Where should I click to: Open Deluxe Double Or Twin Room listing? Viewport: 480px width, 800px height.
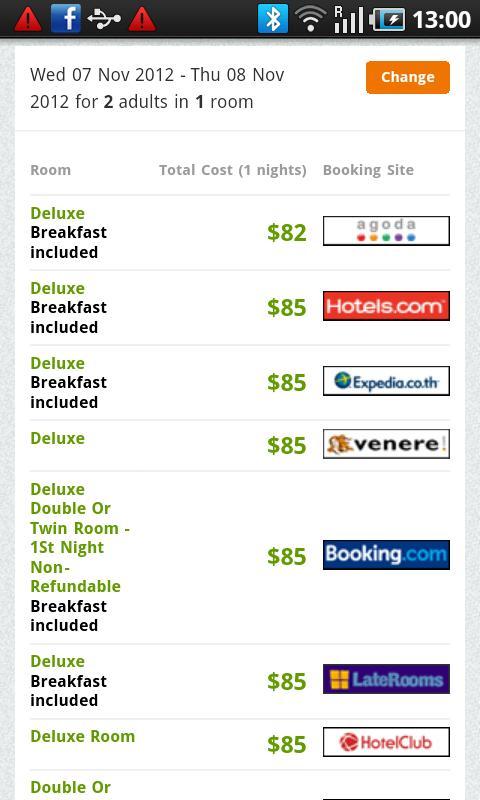coord(80,538)
